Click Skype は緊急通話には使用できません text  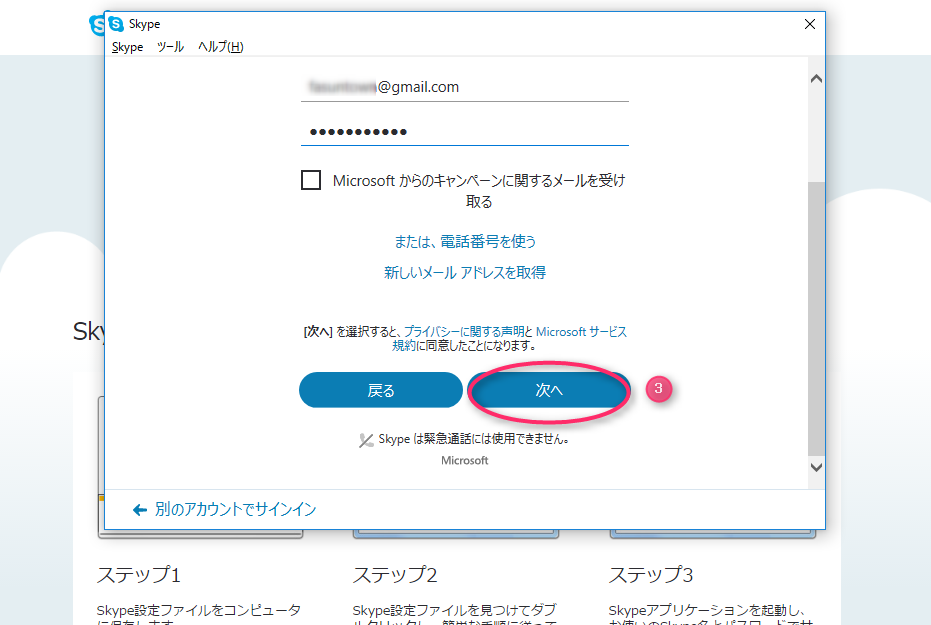tap(474, 439)
